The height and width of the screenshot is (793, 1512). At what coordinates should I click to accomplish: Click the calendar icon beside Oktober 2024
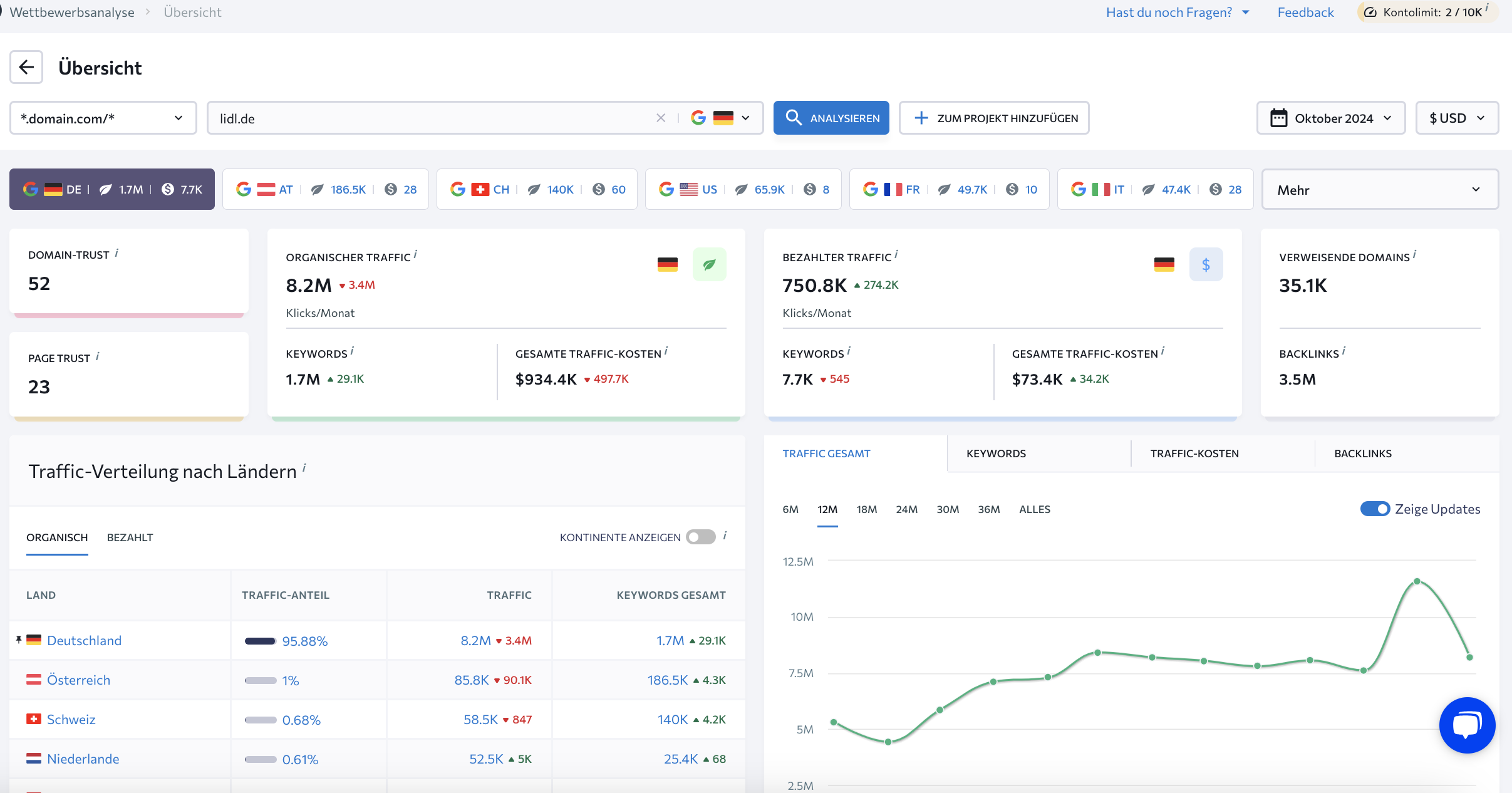tap(1278, 118)
